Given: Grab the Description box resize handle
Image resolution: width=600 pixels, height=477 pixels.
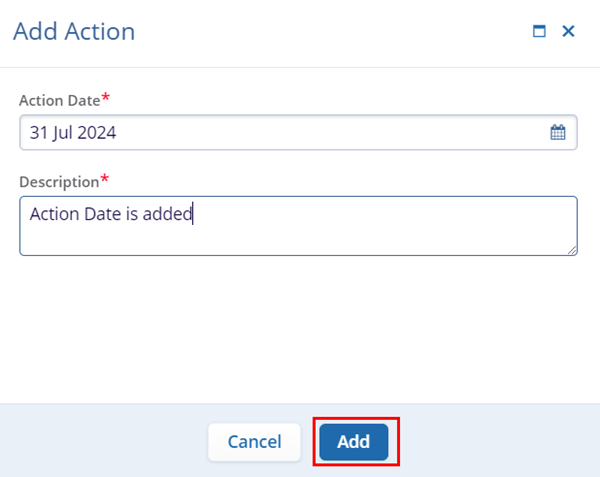Looking at the screenshot, I should coord(572,250).
